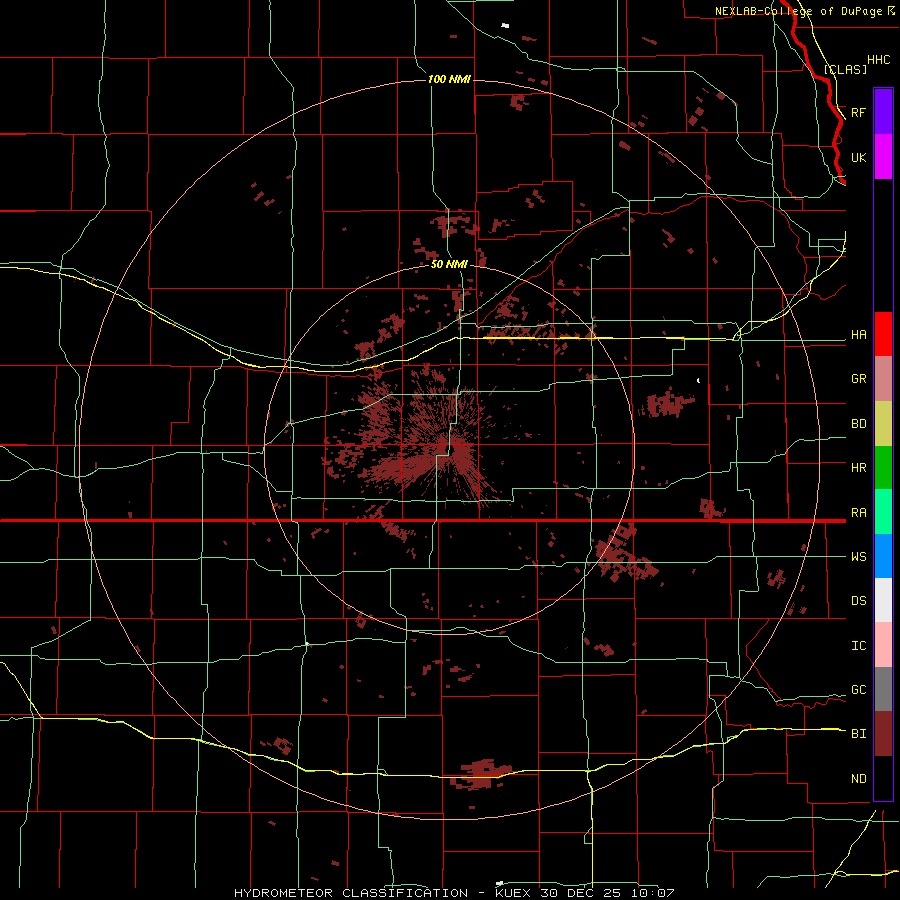The width and height of the screenshot is (900, 900).
Task: Click the 'RF' legend label text
Action: 858,112
